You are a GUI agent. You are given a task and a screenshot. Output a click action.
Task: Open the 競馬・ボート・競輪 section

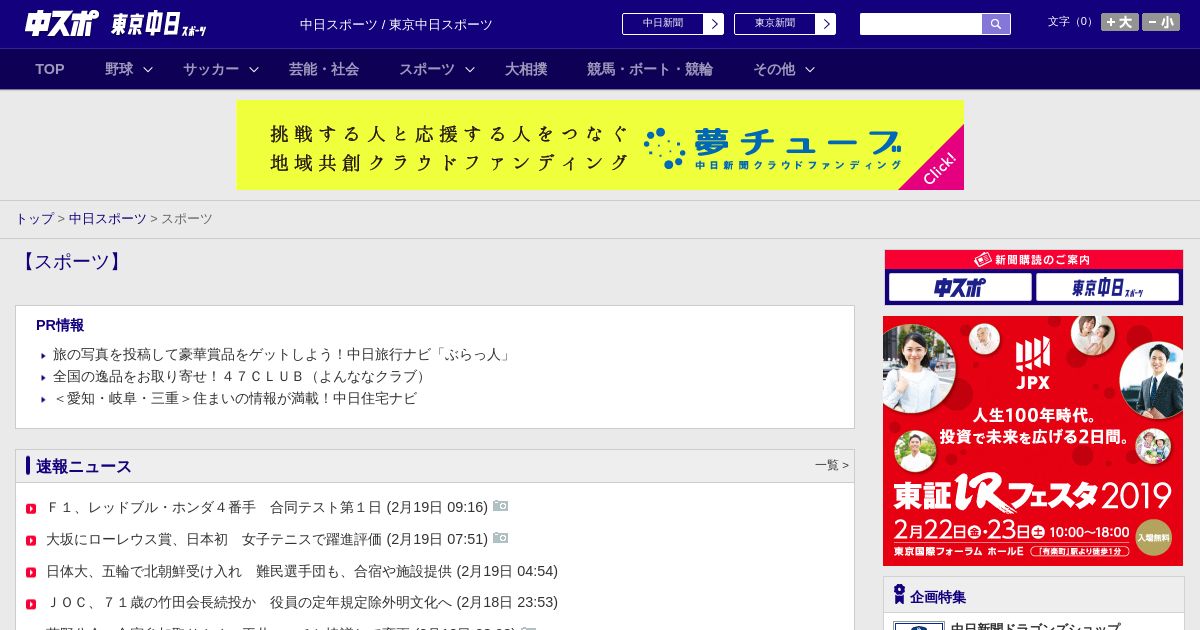click(x=650, y=69)
